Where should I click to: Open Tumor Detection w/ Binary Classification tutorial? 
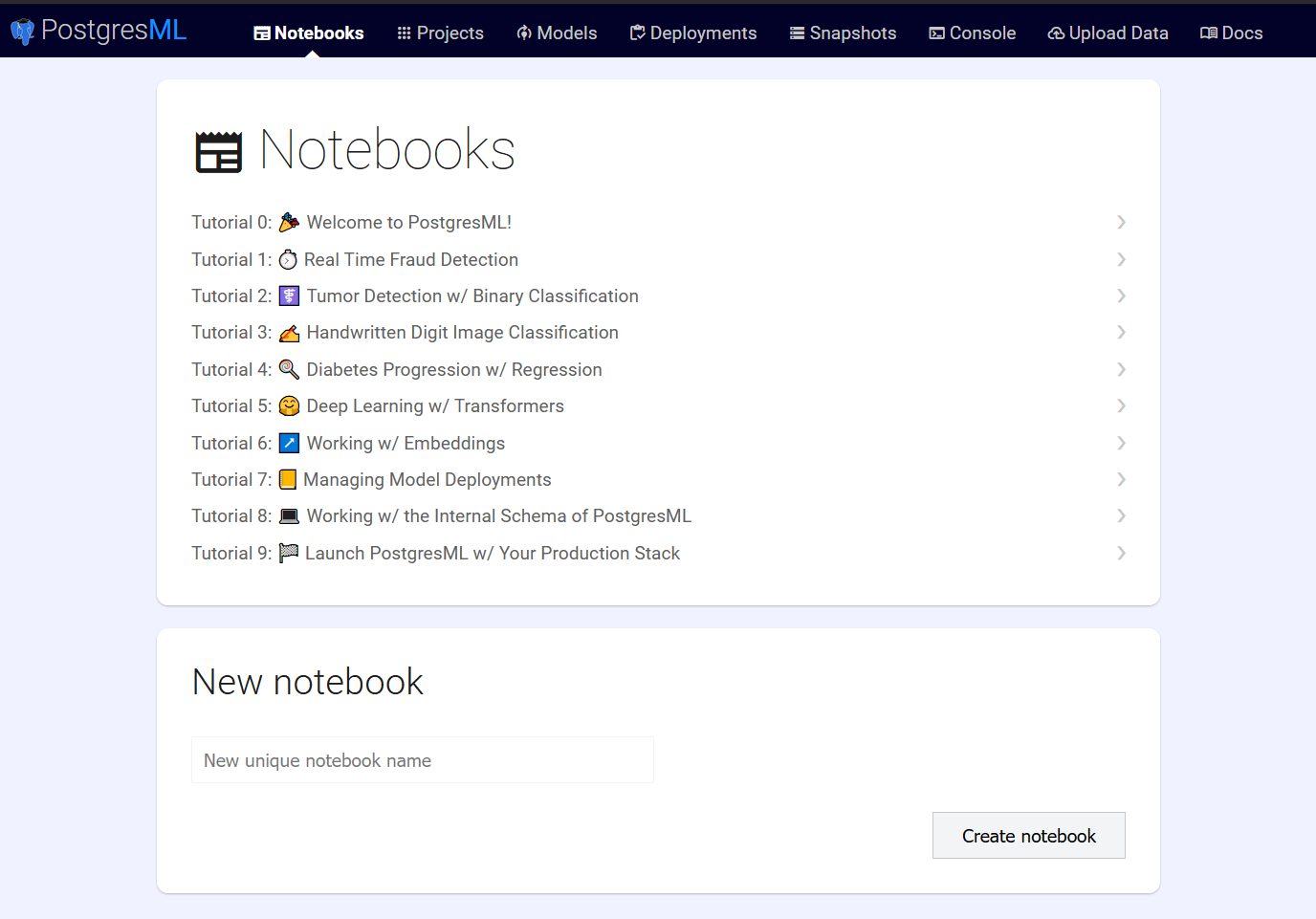[x=472, y=296]
